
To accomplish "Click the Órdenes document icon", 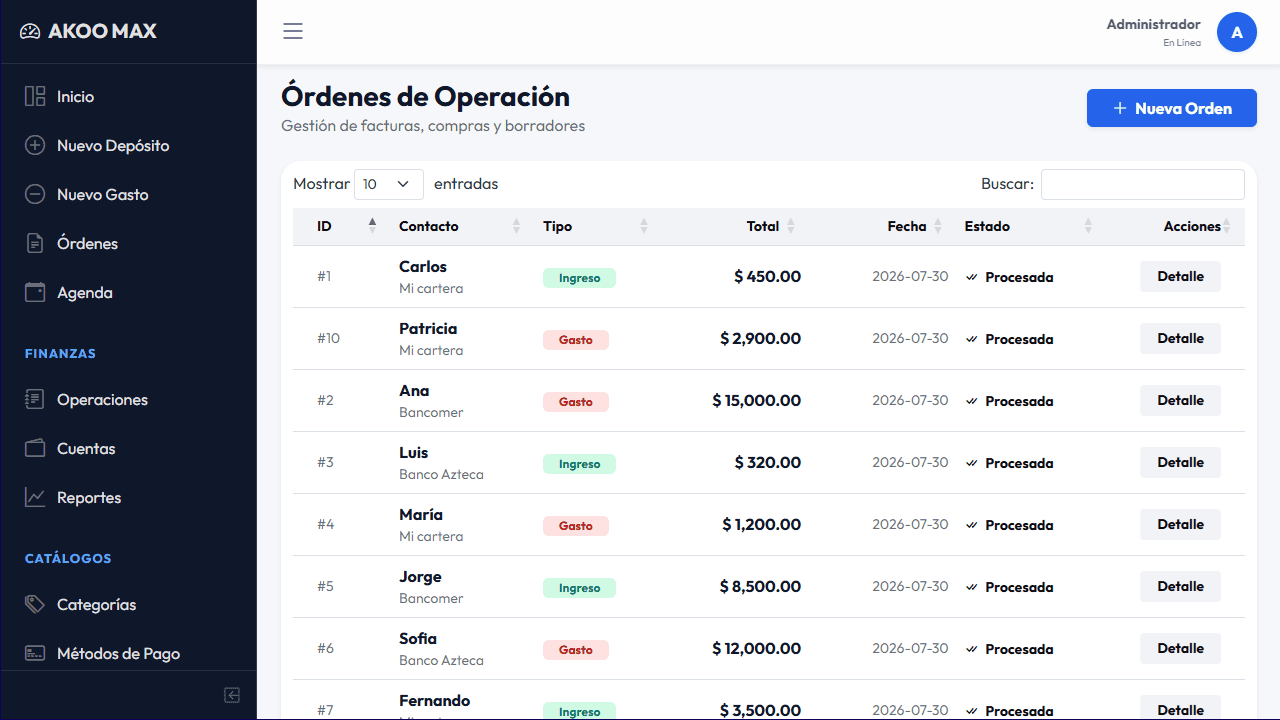I will coord(35,243).
